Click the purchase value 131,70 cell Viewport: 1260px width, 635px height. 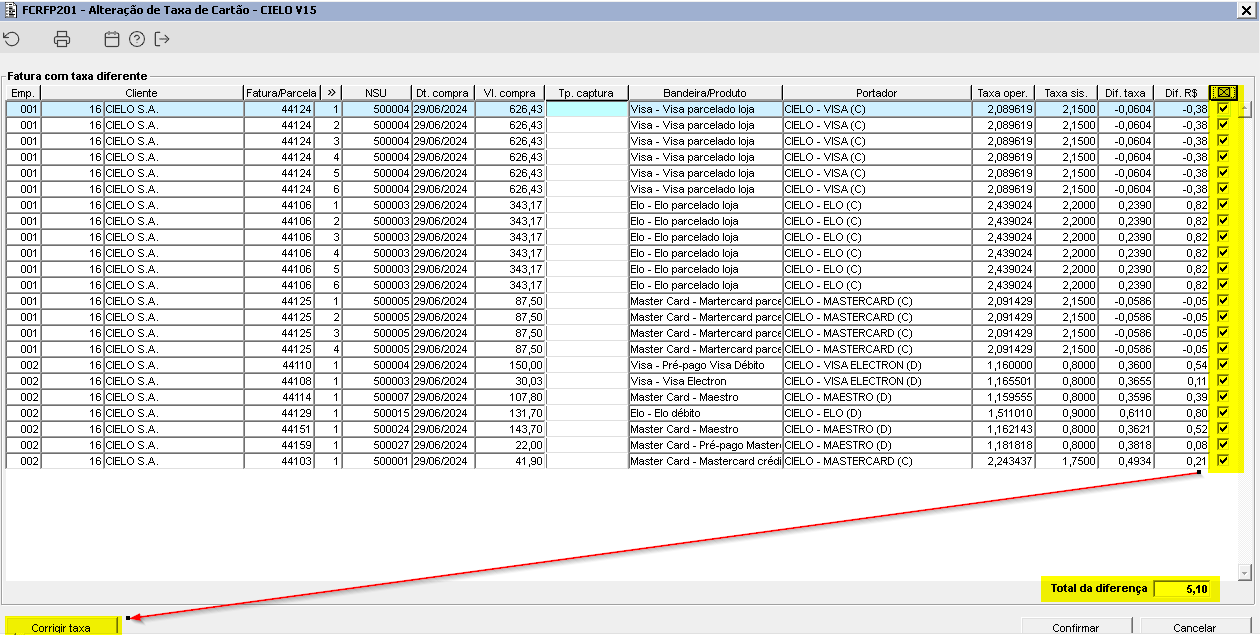coord(510,413)
